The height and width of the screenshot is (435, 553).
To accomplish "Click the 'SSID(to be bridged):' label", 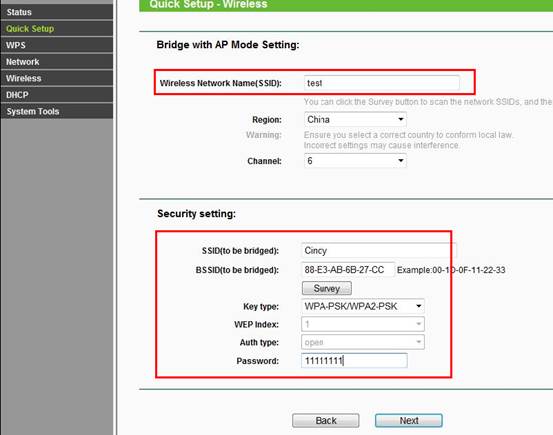I will point(240,251).
